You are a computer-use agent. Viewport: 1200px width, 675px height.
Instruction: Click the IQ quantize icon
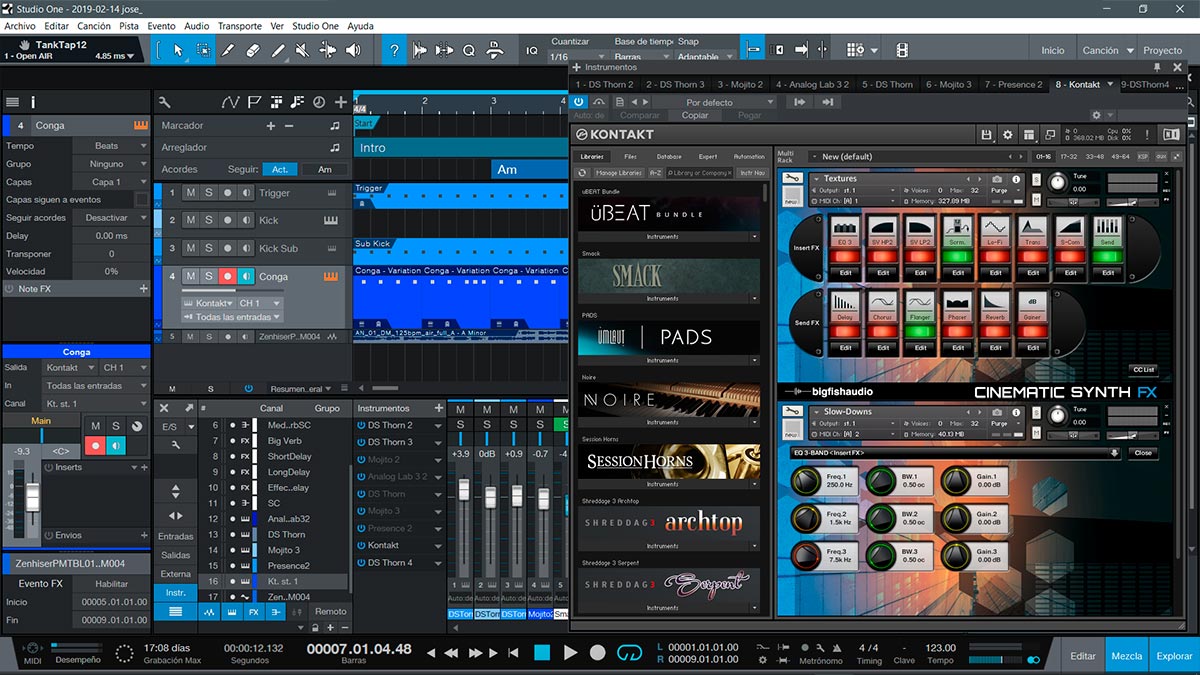click(x=532, y=50)
